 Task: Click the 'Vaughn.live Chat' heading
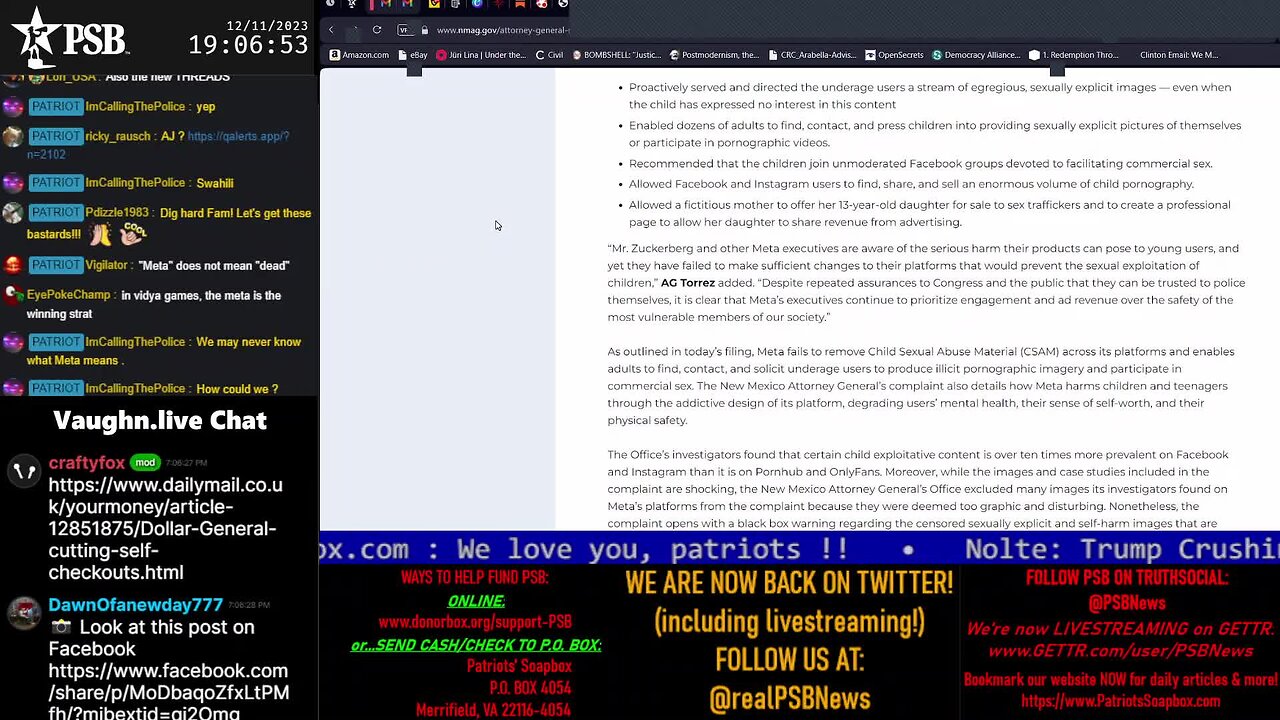160,421
